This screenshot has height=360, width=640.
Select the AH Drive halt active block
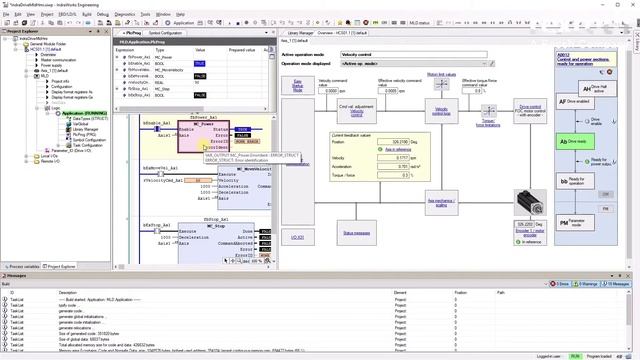click(x=597, y=88)
